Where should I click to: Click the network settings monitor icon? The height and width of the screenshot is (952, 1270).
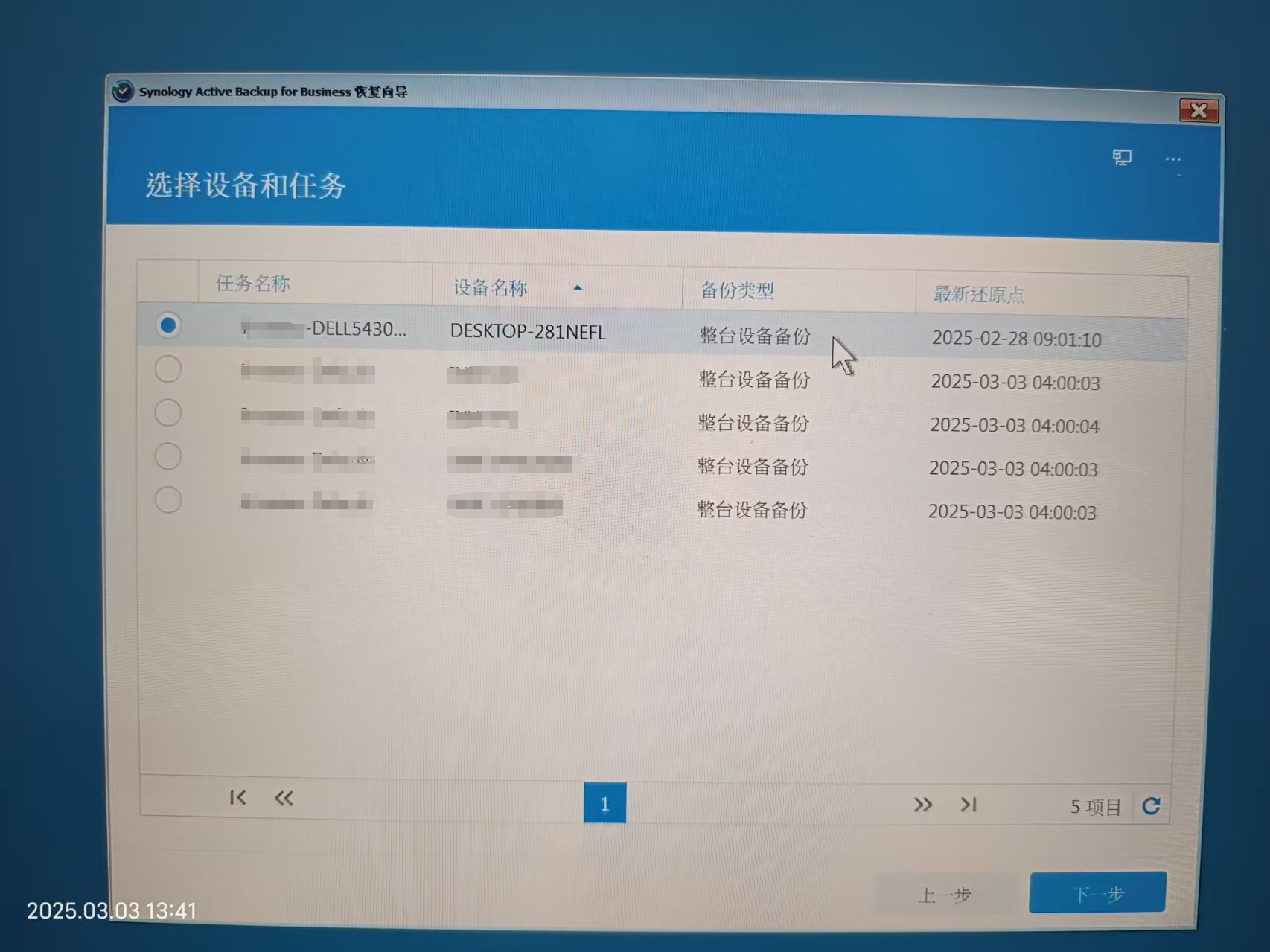tap(1122, 157)
